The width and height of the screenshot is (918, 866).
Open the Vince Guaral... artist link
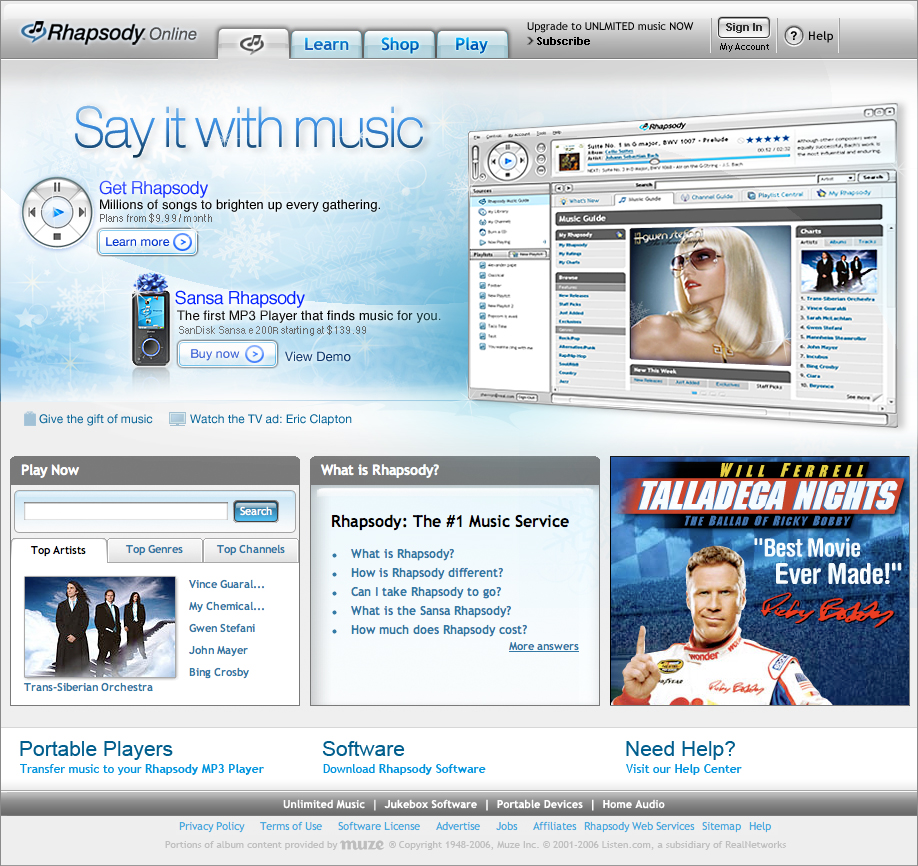click(227, 584)
